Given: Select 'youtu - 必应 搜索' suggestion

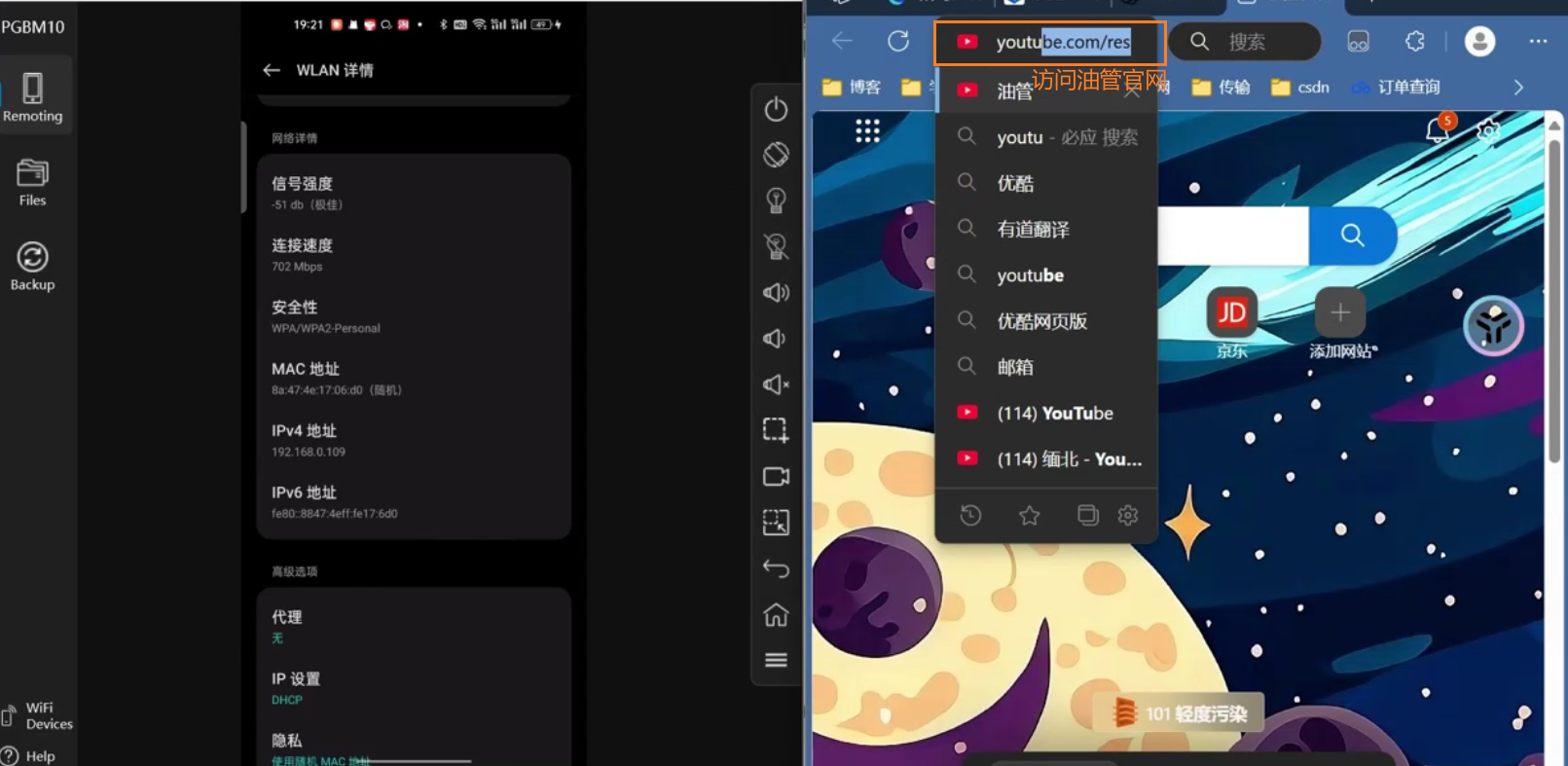Looking at the screenshot, I should pos(1046,137).
